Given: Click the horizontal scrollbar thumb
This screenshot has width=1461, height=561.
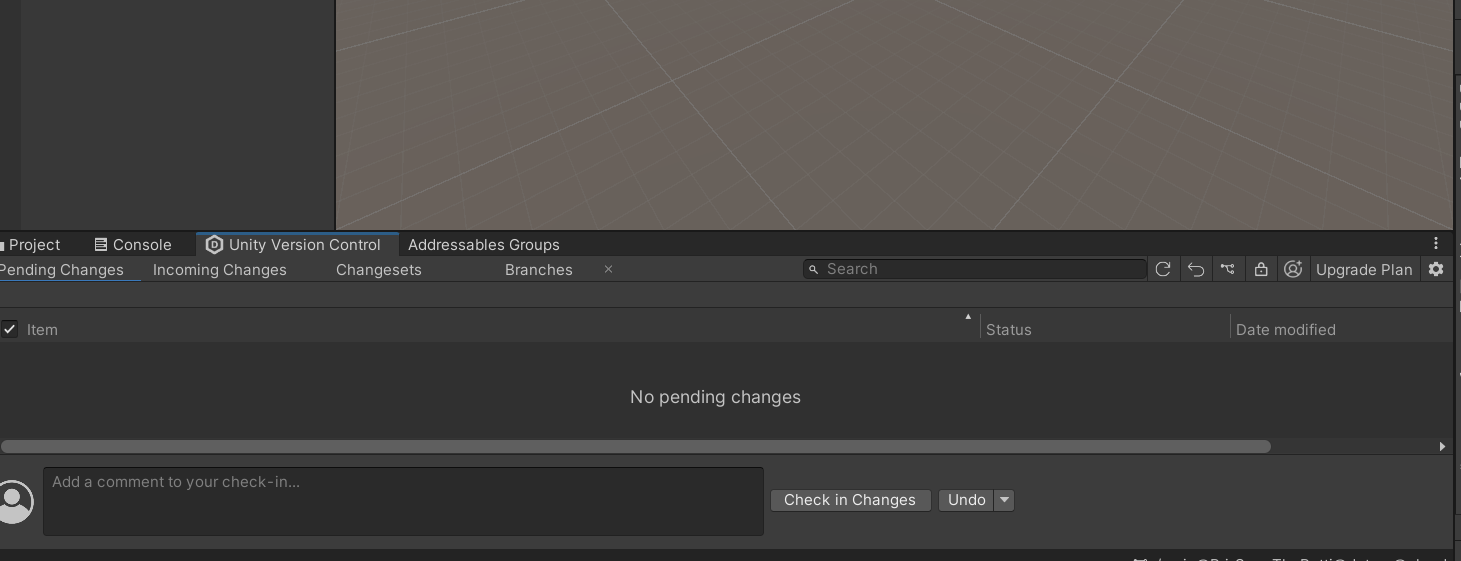Looking at the screenshot, I should [636, 446].
